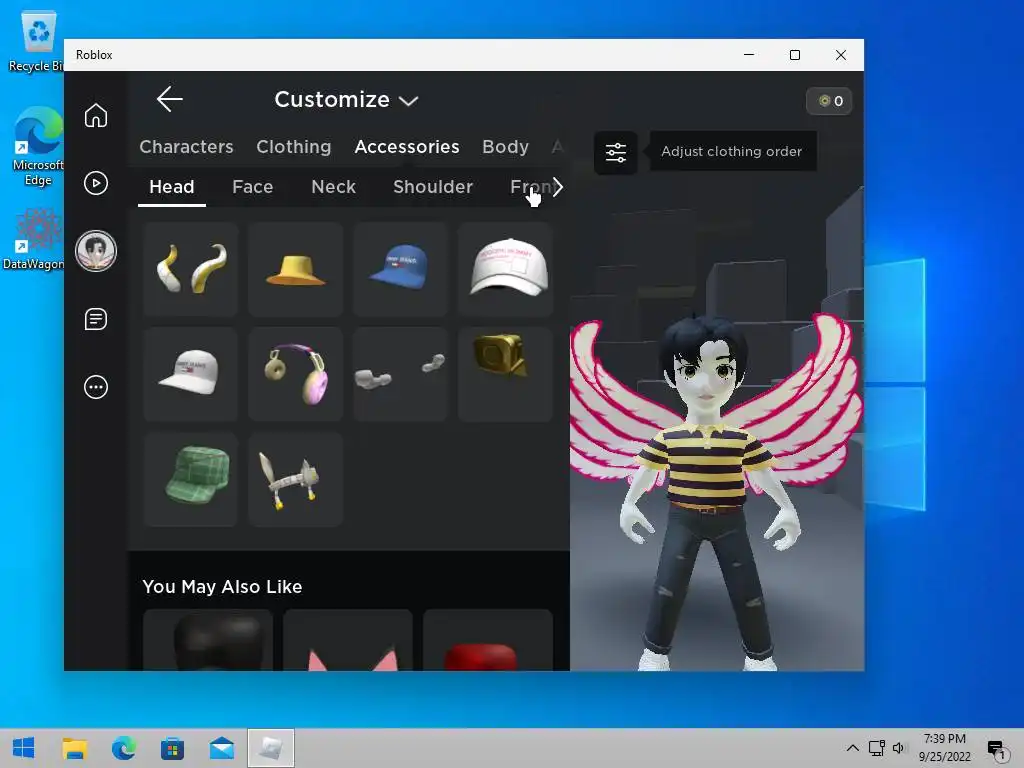Image resolution: width=1024 pixels, height=768 pixels.
Task: Click the Roblox taskbar button
Action: pos(271,748)
